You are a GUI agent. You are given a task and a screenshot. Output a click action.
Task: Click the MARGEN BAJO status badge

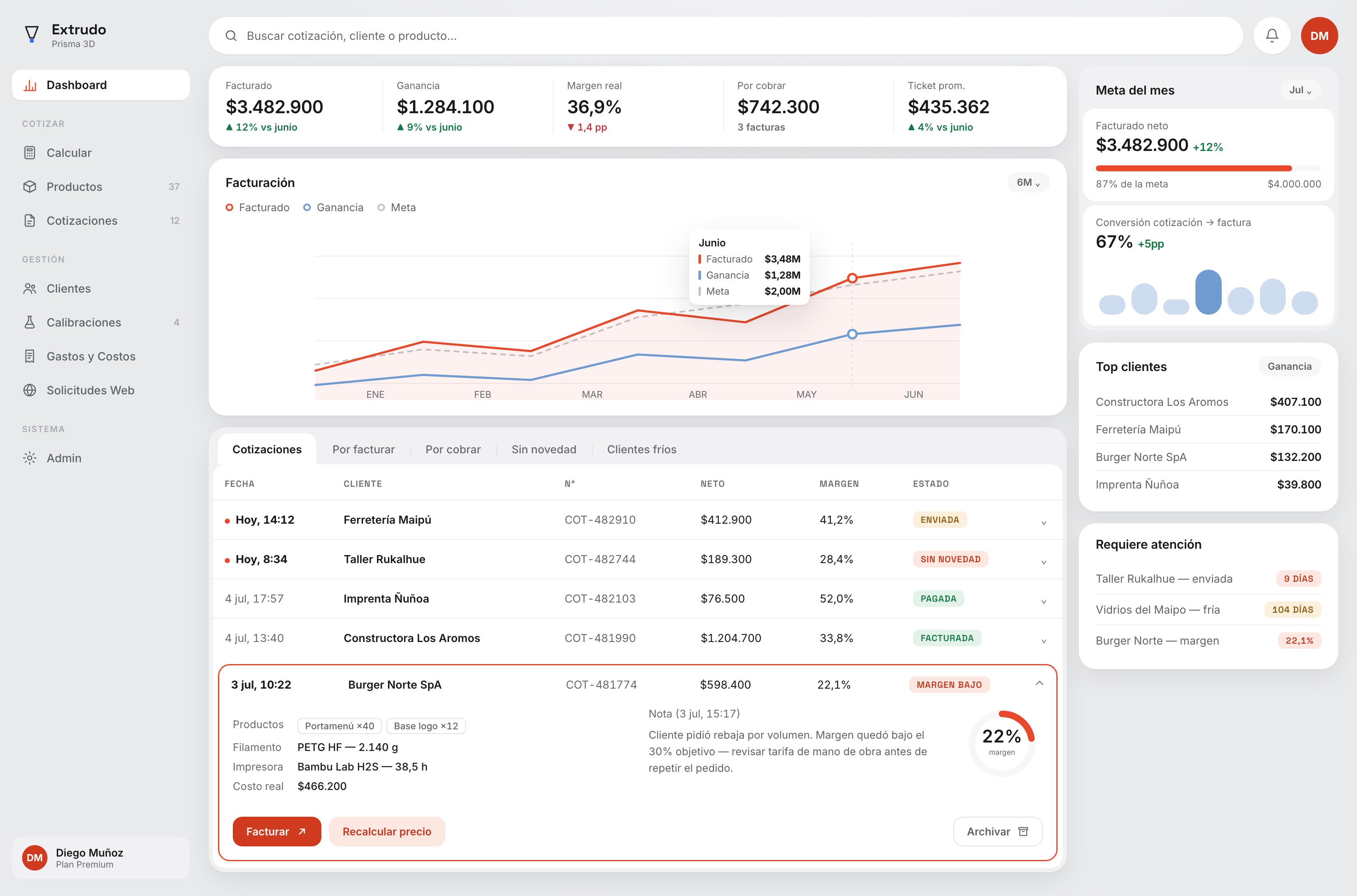[x=949, y=684]
